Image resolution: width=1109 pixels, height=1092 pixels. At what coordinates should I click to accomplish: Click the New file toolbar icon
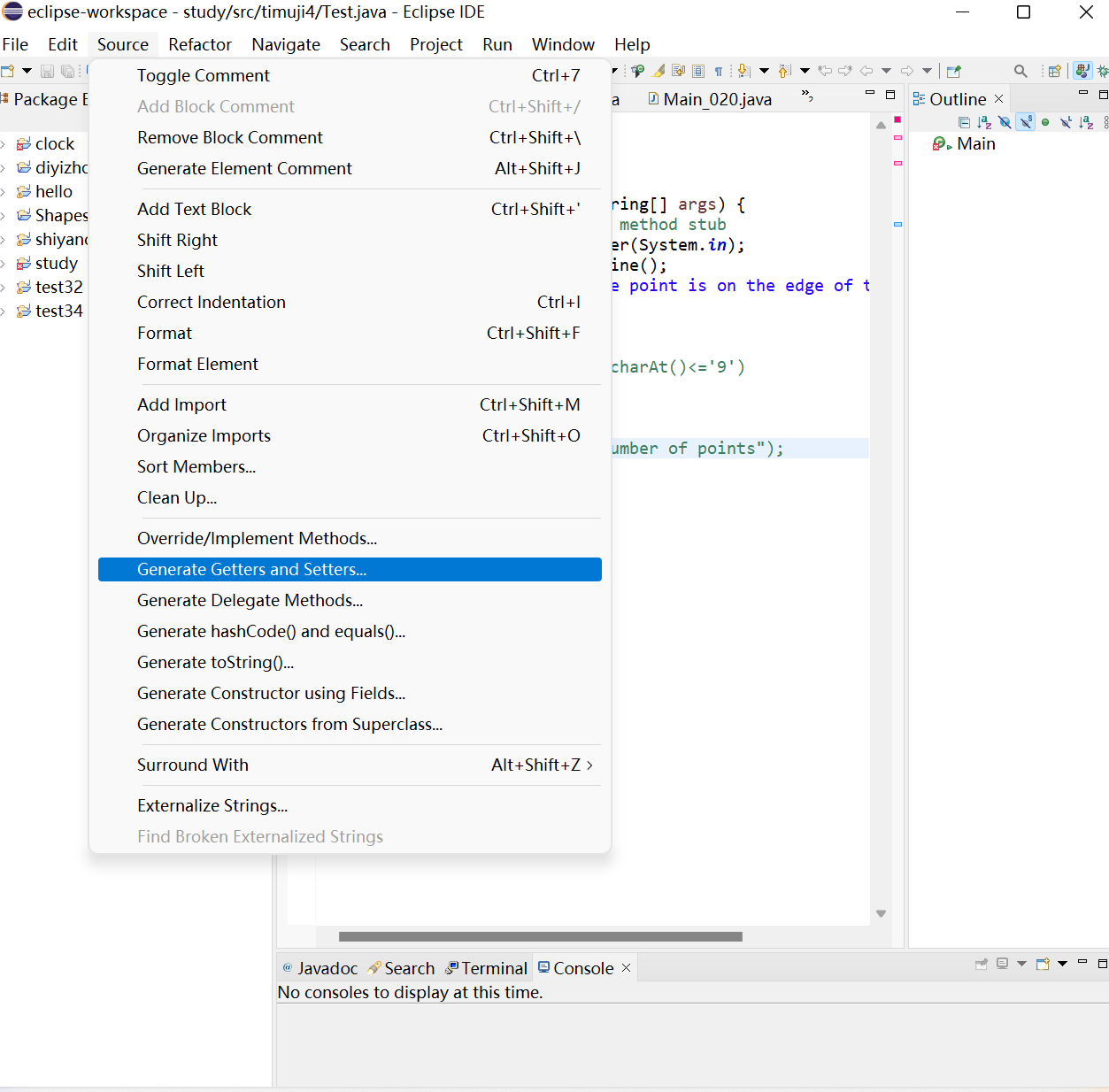(x=7, y=71)
